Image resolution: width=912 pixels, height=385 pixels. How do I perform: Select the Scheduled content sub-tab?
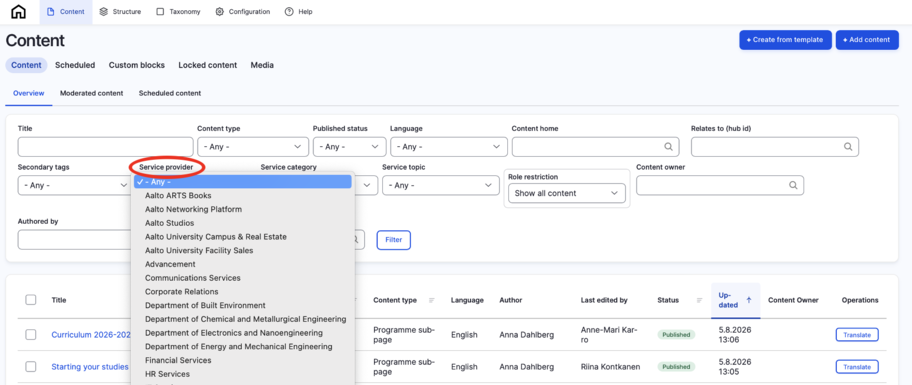point(170,93)
